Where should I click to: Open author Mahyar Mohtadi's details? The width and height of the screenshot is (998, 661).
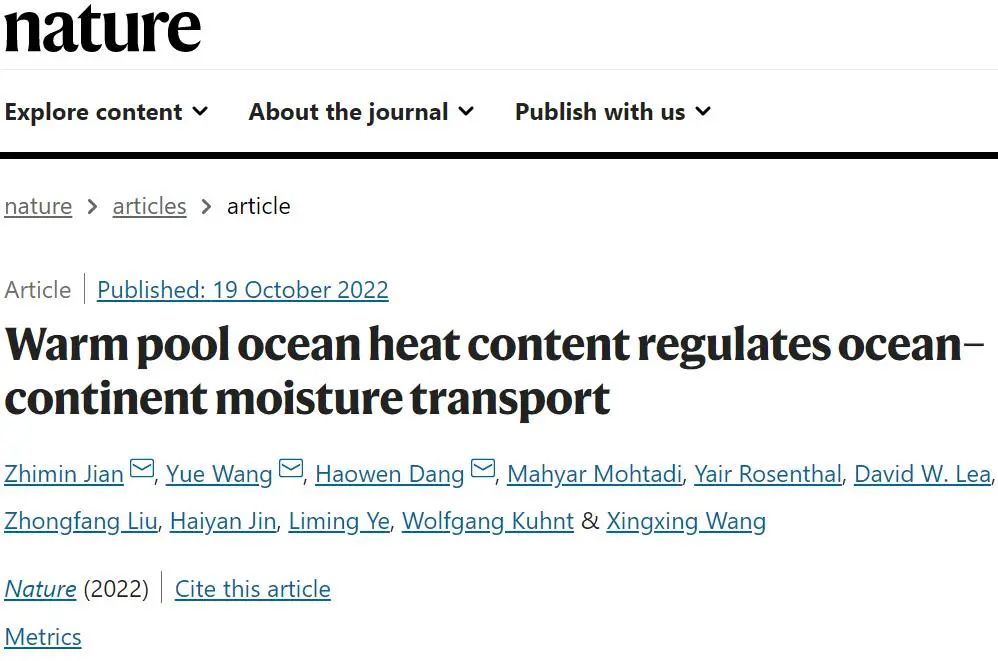tap(594, 474)
